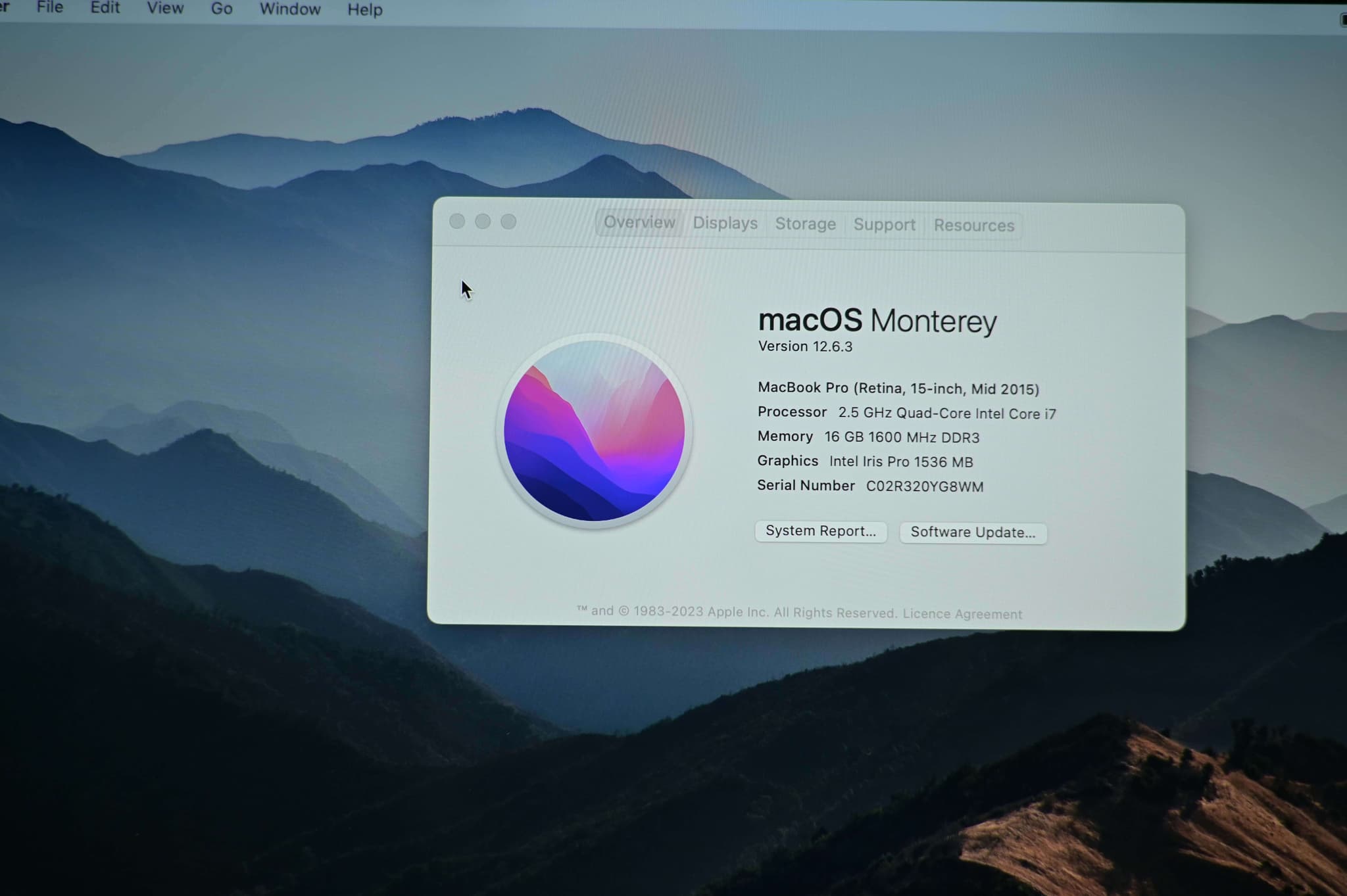Open the Go menu

(222, 9)
